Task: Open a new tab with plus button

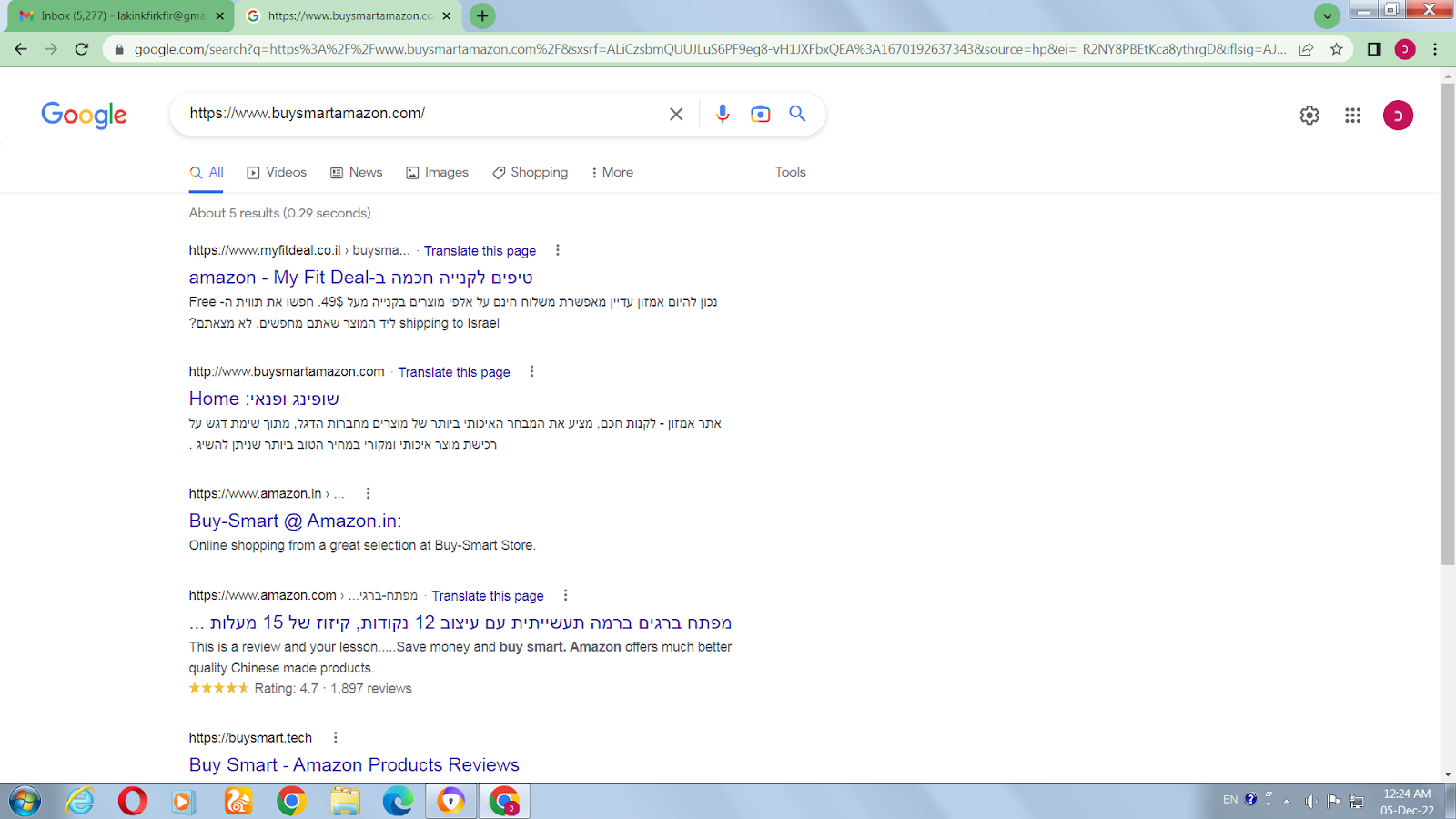Action: [x=482, y=15]
